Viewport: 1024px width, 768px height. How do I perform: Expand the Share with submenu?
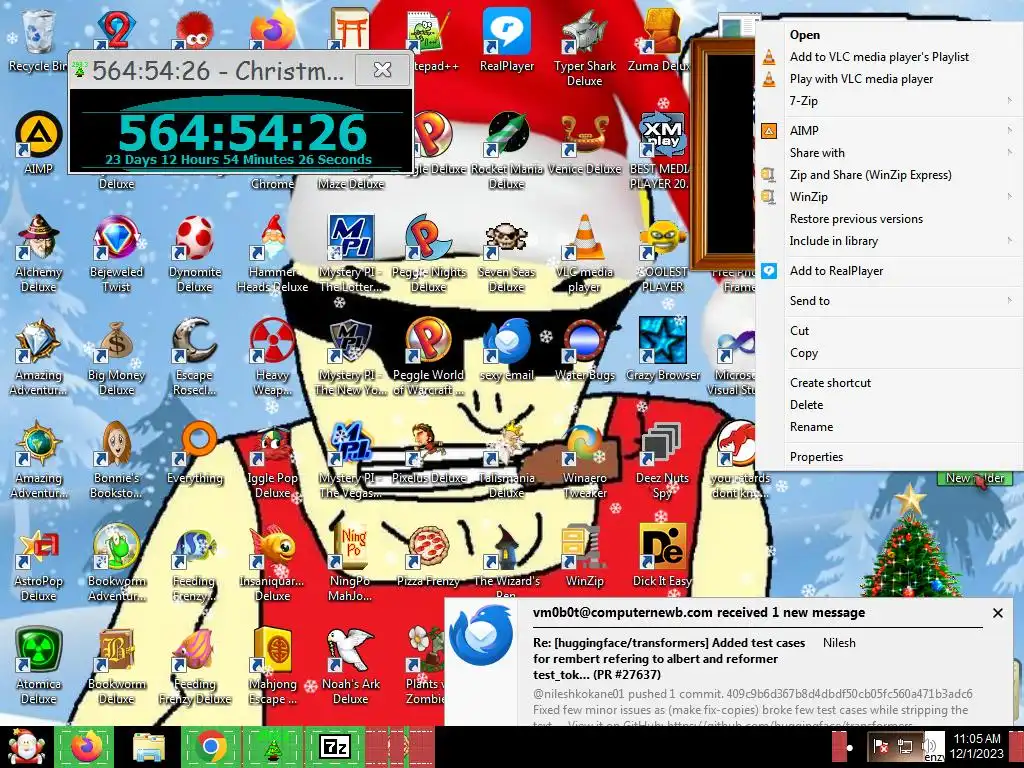[x=889, y=153]
